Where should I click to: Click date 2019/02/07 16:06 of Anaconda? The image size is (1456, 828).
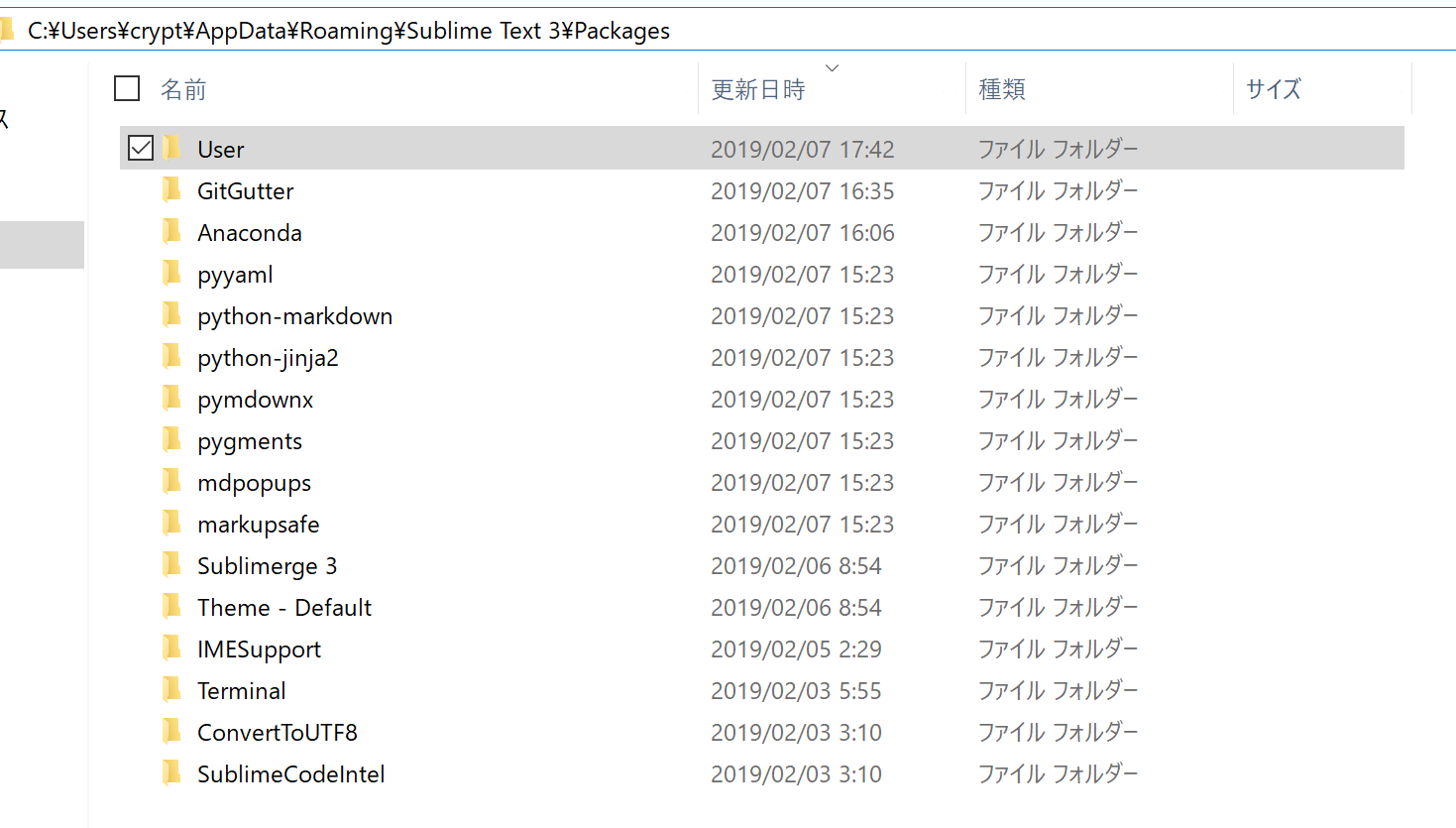803,232
